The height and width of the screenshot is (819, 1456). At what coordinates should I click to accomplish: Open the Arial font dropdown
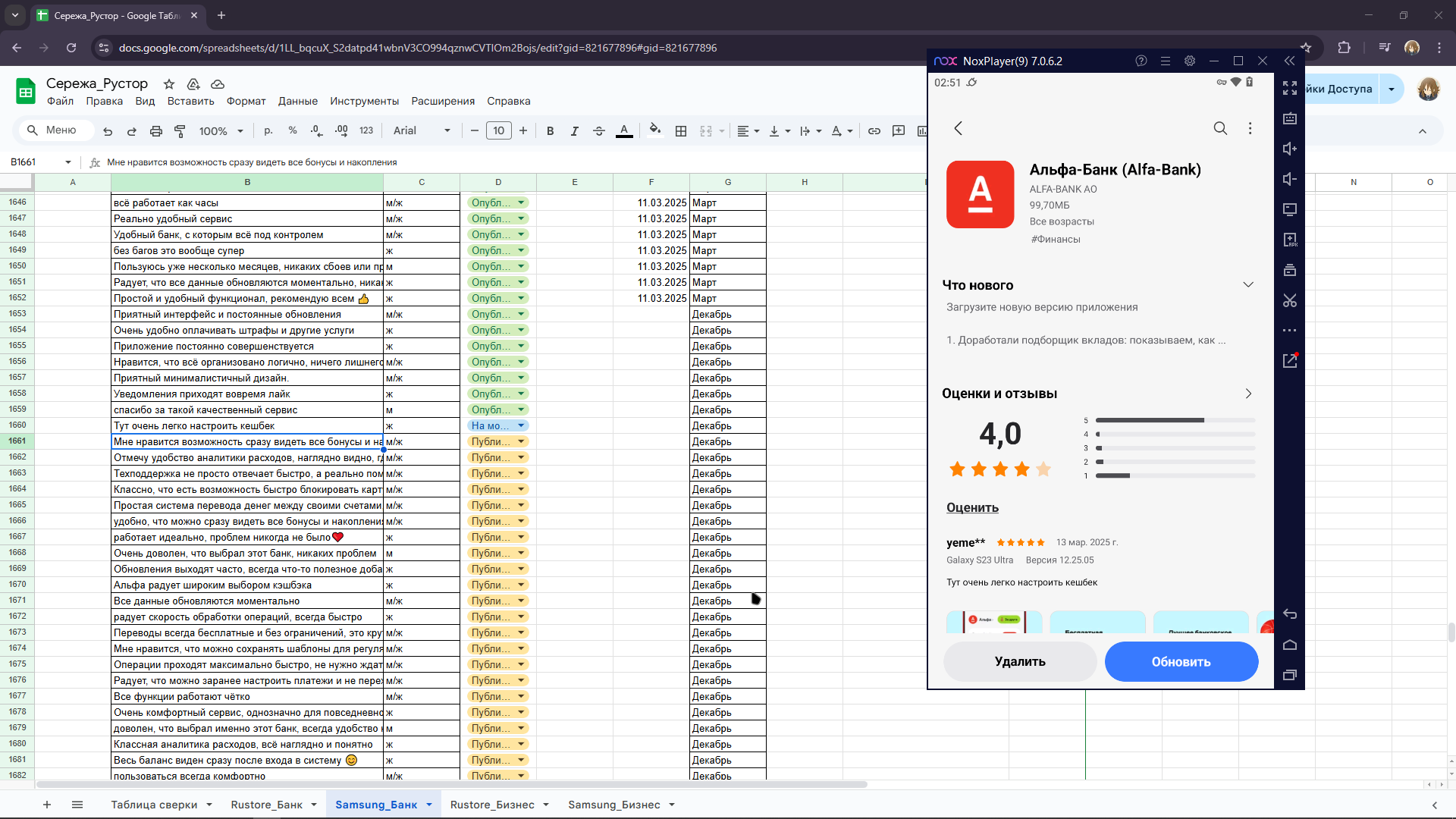(x=422, y=130)
